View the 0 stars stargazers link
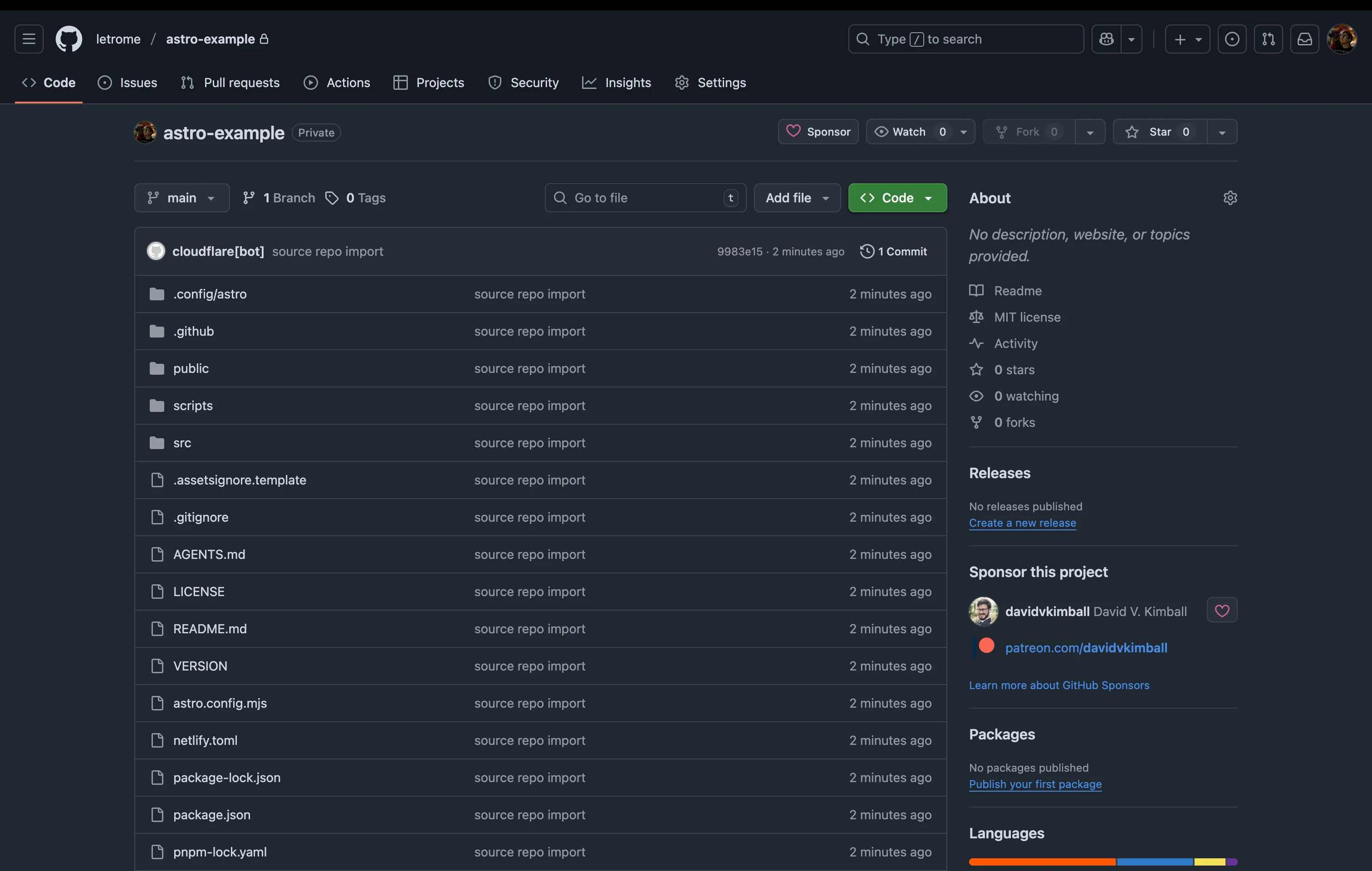Screen dimensions: 1372x871 tap(1002, 370)
